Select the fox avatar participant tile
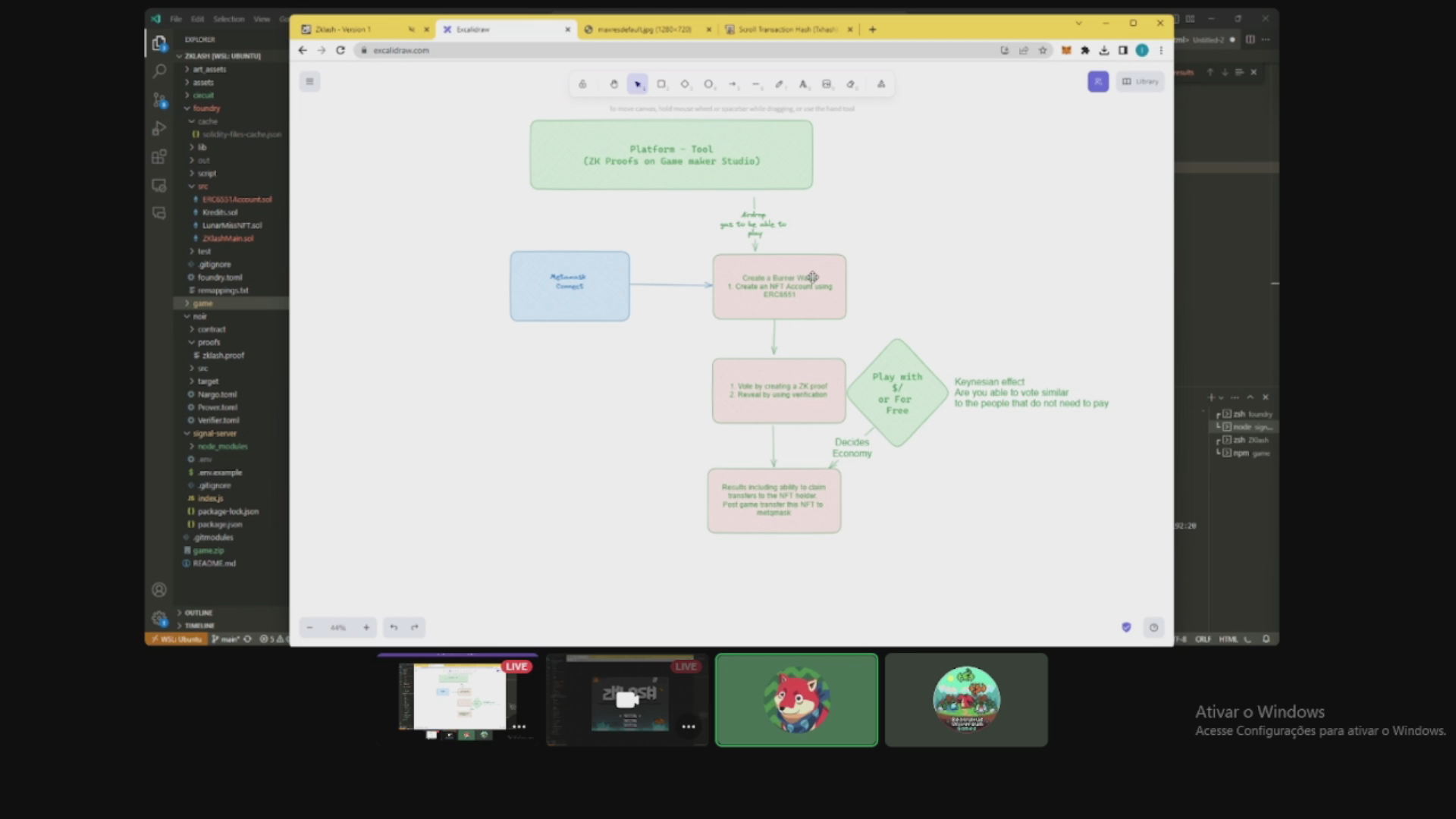The image size is (1456, 819). [x=796, y=700]
